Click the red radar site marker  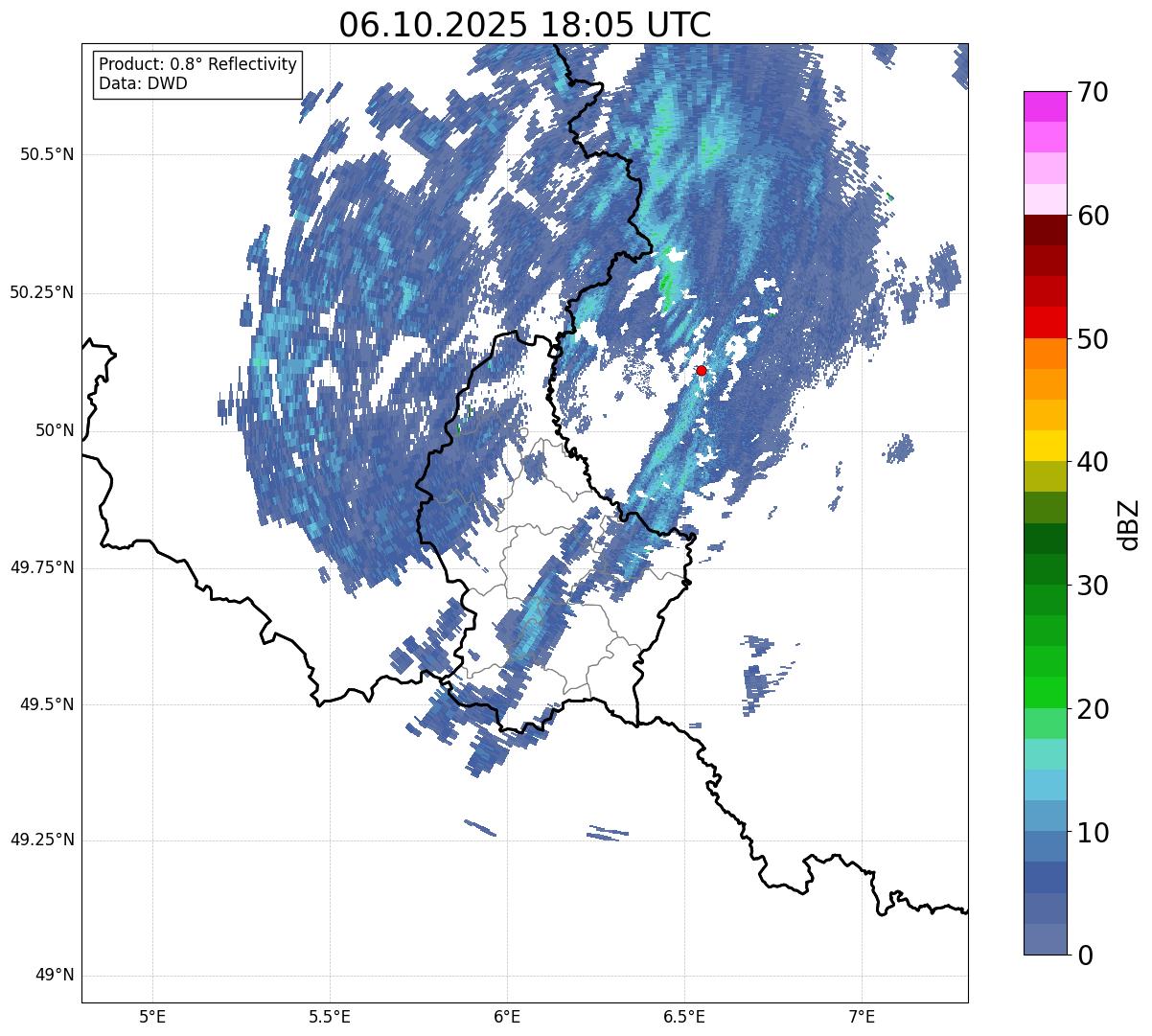tap(702, 370)
